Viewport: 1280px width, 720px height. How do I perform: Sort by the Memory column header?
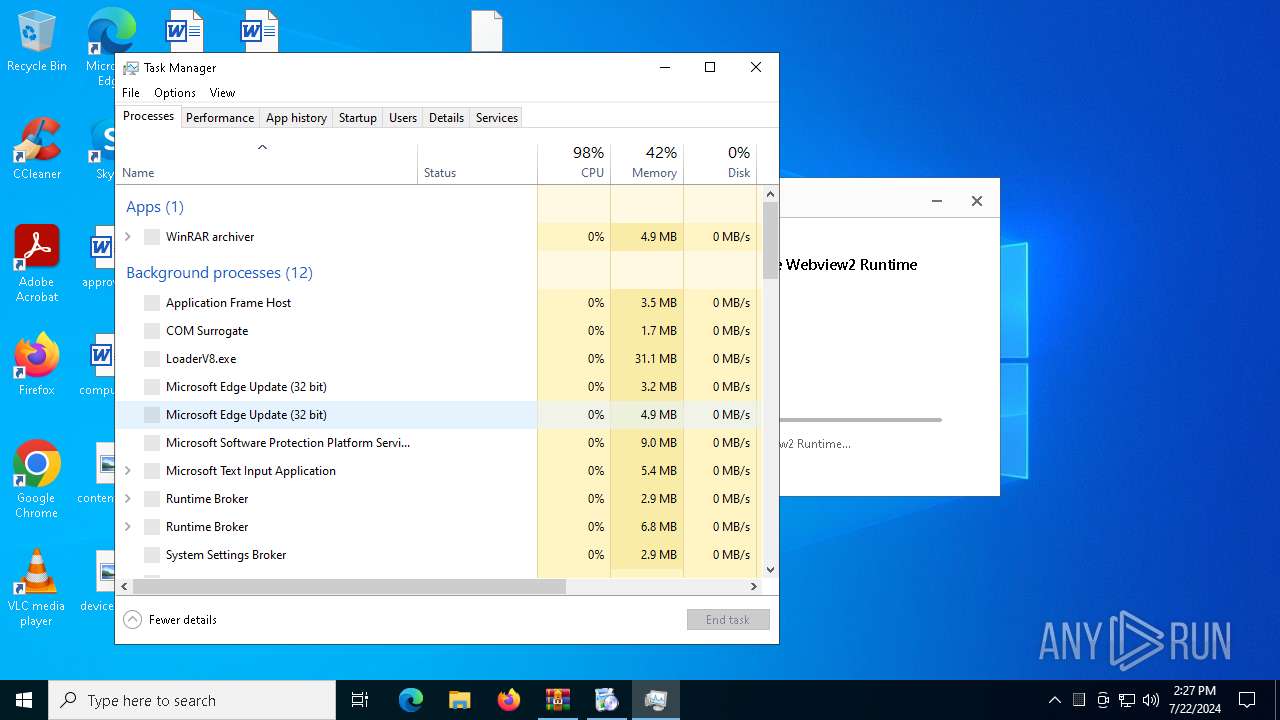(x=647, y=164)
